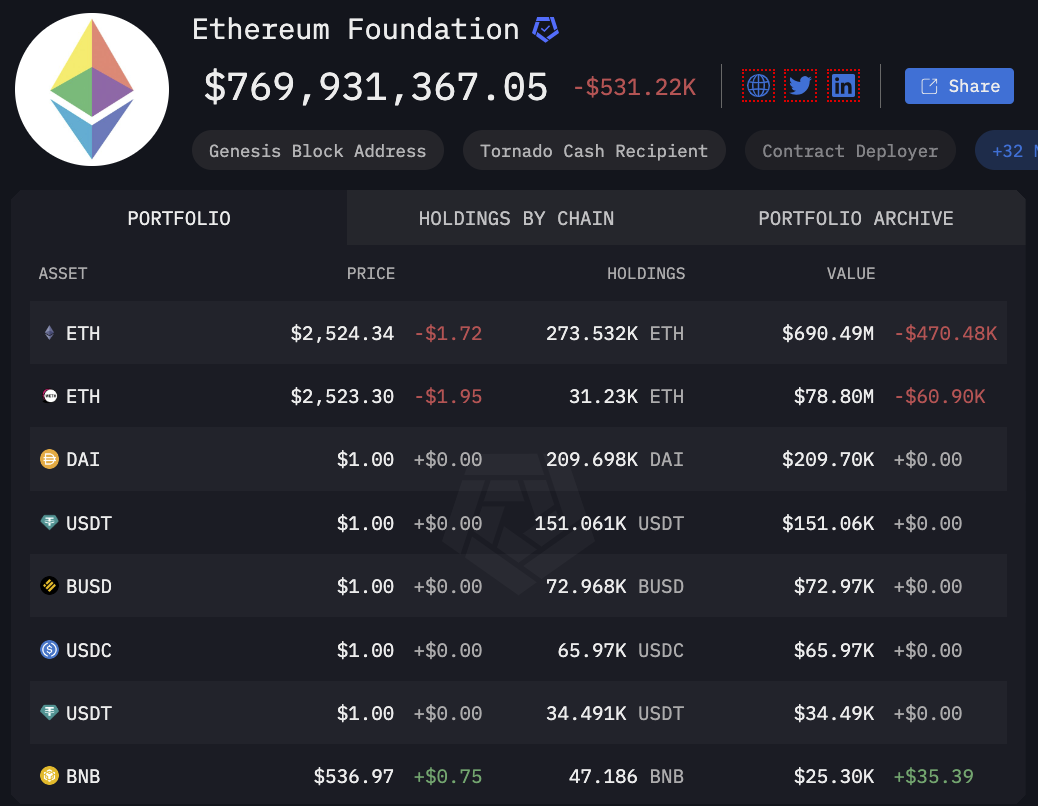Click value $34.49K
This screenshot has height=806, width=1038.
click(834, 713)
